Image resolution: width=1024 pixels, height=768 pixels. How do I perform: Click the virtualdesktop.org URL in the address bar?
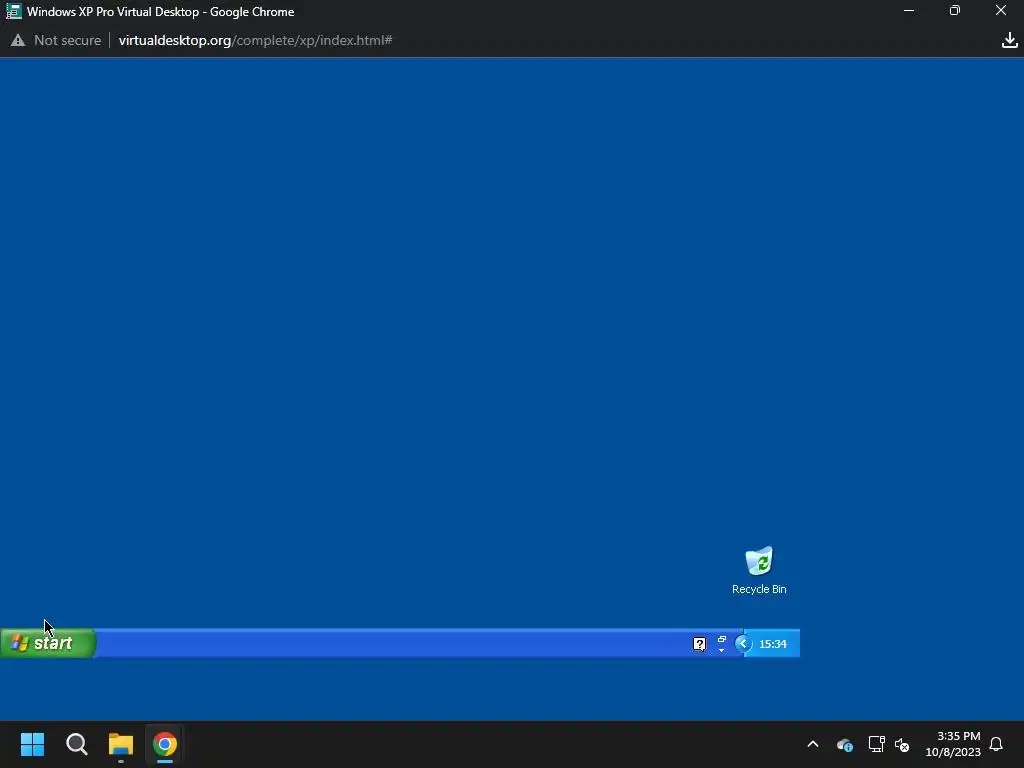pos(255,40)
